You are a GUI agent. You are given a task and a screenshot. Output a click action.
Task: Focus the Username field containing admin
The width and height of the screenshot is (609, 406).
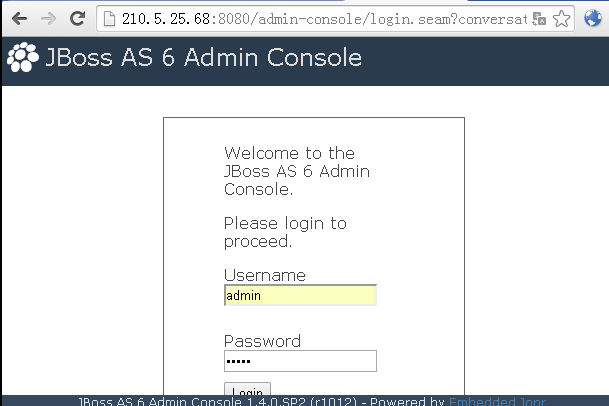click(x=300, y=295)
